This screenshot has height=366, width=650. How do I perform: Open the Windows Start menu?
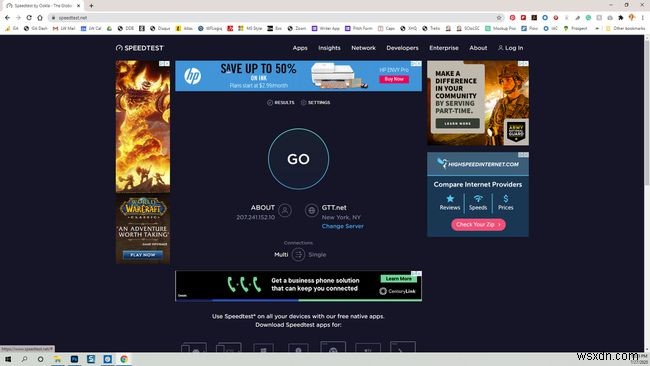8,359
